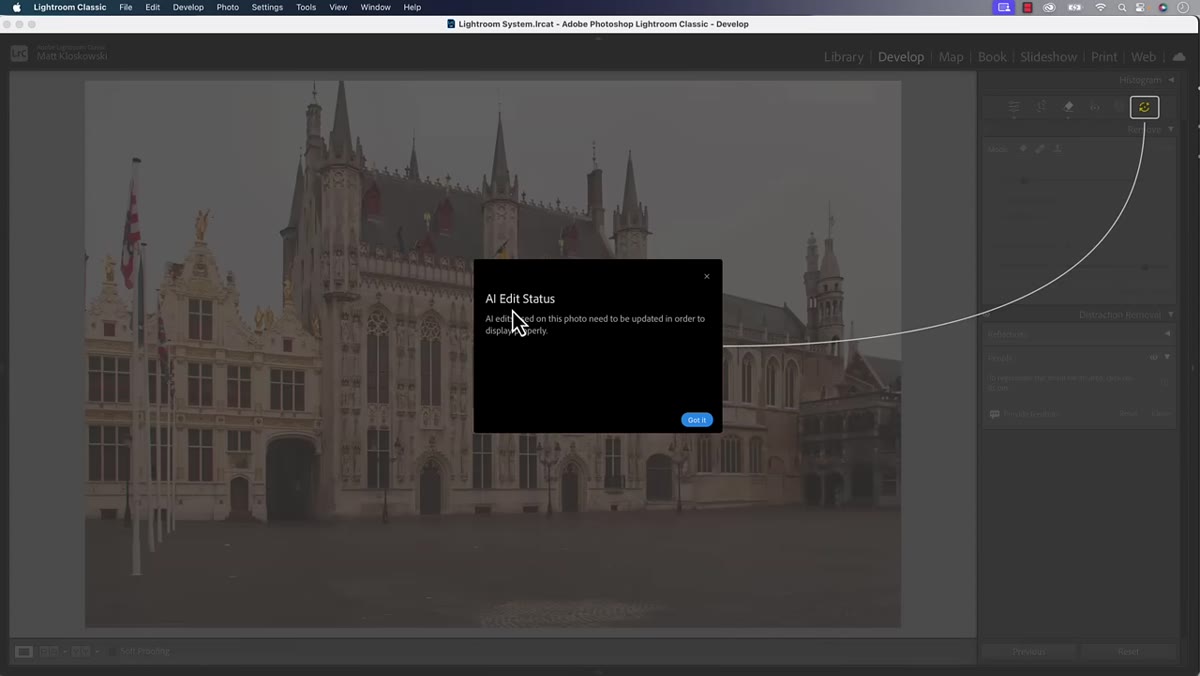The width and height of the screenshot is (1200, 676).
Task: Open the Window menu
Action: [x=376, y=7]
